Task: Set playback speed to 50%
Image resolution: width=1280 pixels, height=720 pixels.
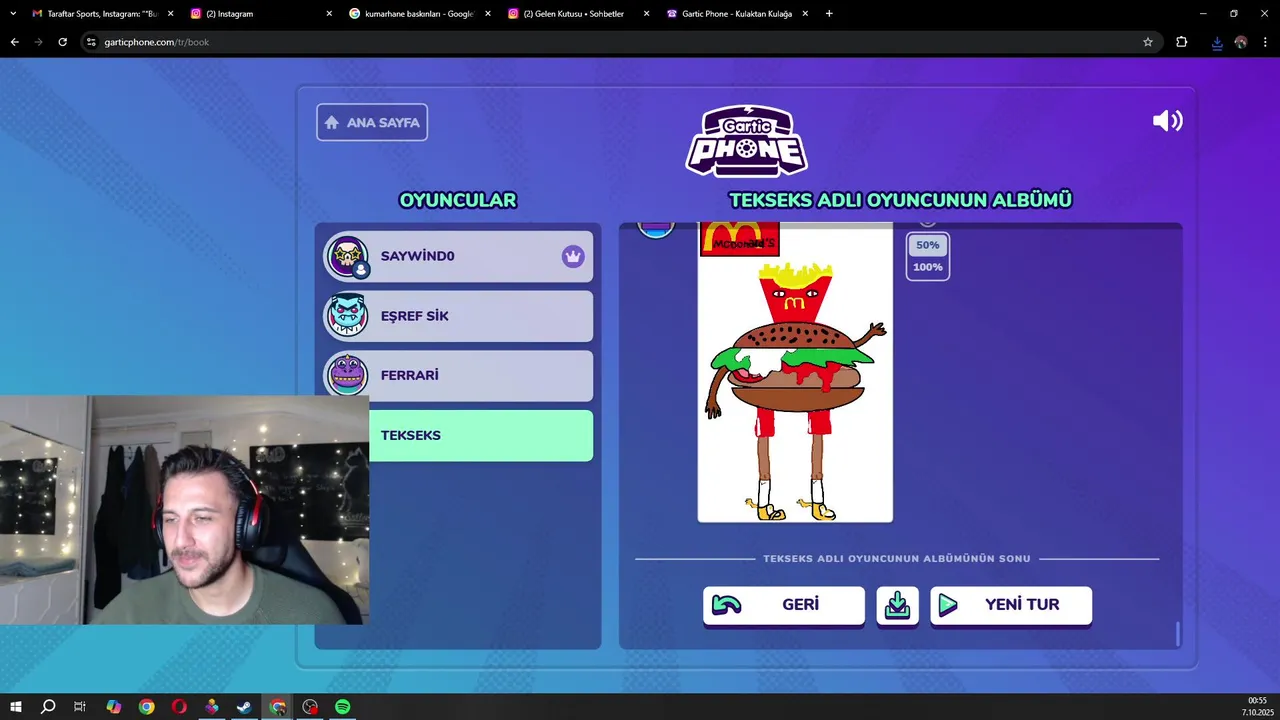Action: 927,245
